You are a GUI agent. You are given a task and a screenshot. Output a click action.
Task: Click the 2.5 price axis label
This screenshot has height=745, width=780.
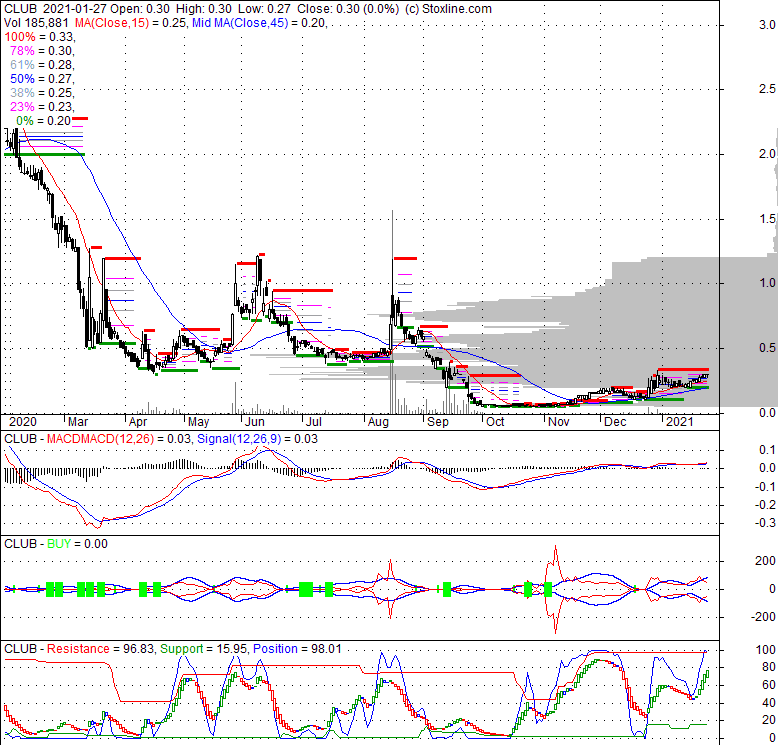(767, 89)
